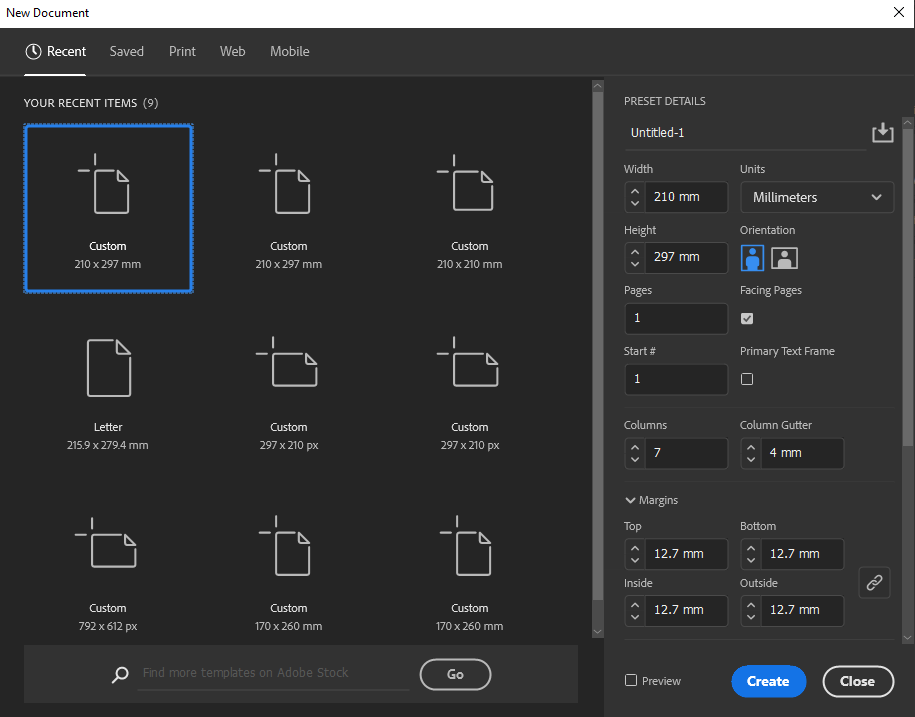Pick the Custom 210 x 210 mm preset

coord(469,212)
